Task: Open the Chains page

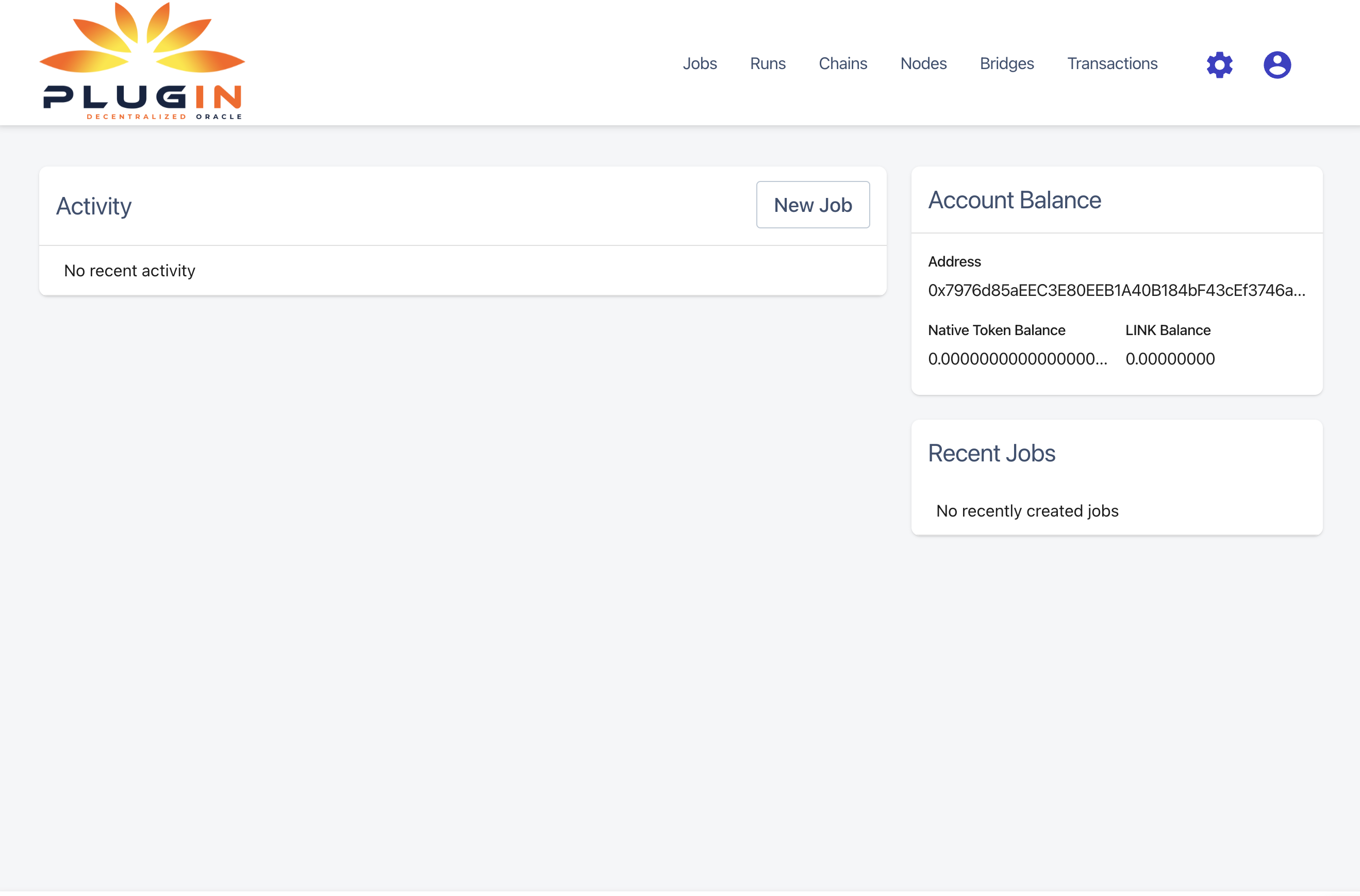Action: click(843, 63)
